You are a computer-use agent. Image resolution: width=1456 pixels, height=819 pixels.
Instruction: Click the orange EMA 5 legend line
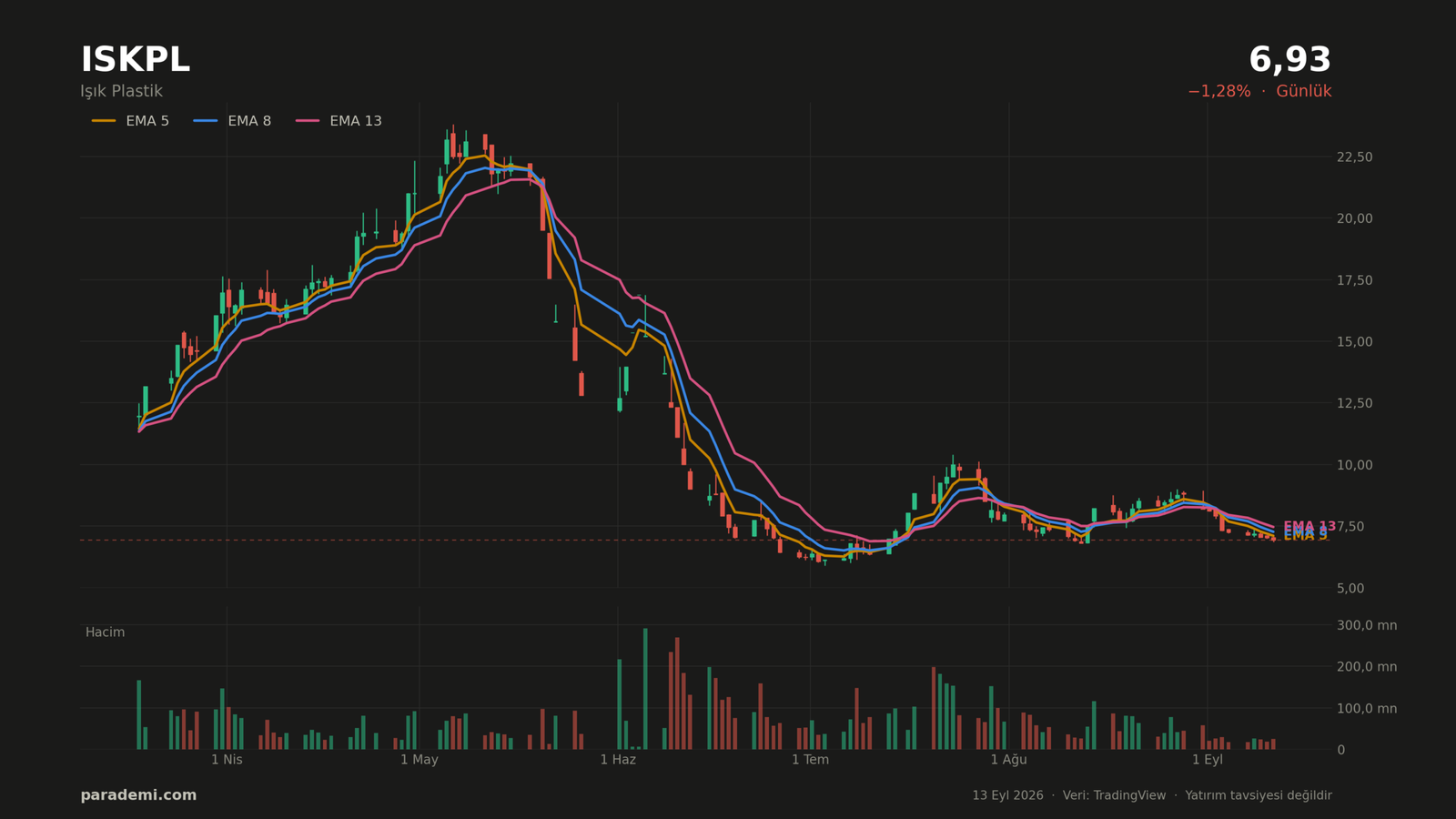104,121
